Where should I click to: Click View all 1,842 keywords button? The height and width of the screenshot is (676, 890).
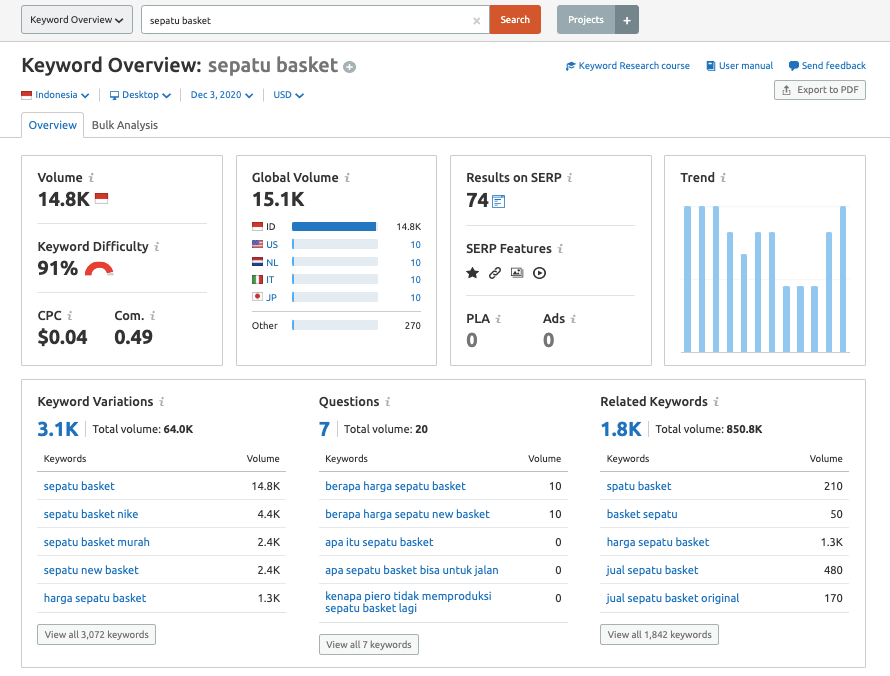pyautogui.click(x=660, y=635)
